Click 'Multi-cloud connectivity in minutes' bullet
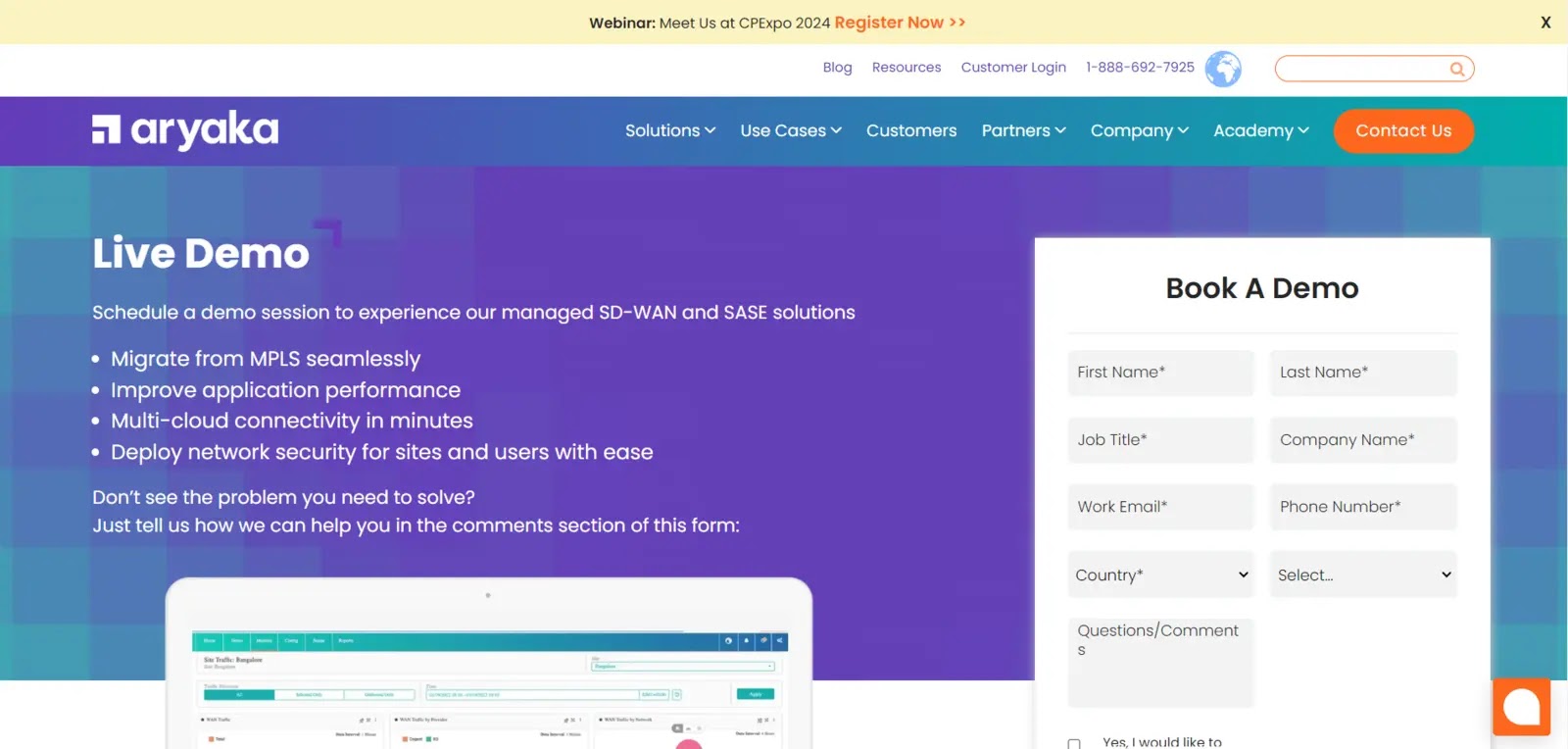Image resolution: width=1568 pixels, height=749 pixels. pos(292,421)
